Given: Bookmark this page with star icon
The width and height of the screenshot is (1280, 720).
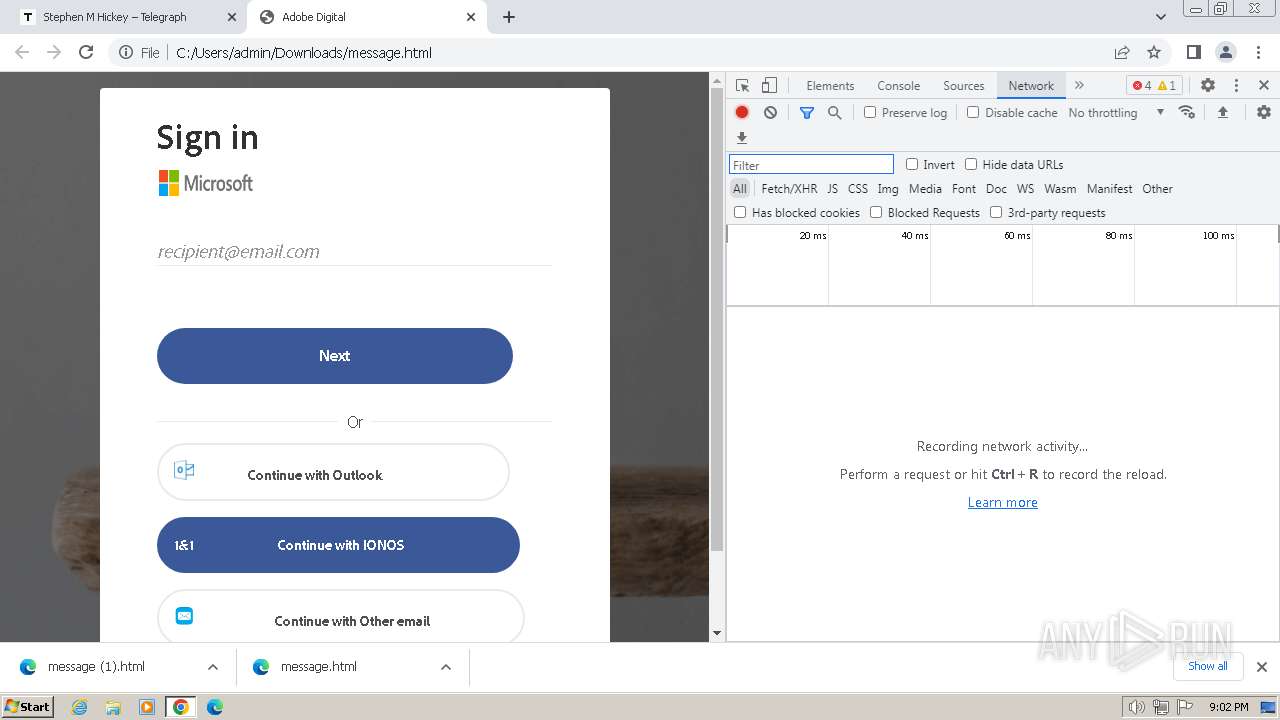Looking at the screenshot, I should point(1154,52).
